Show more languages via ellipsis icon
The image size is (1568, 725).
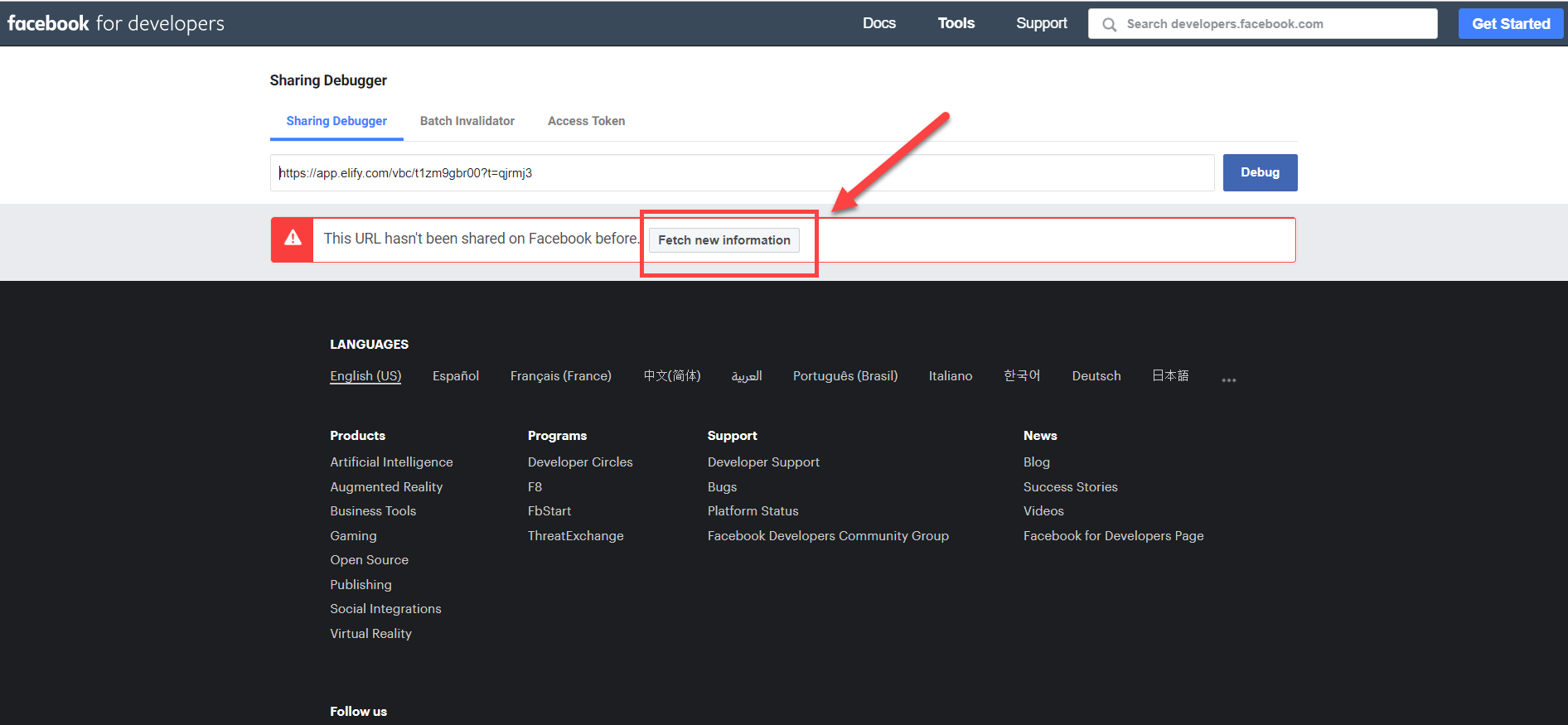pos(1228,379)
